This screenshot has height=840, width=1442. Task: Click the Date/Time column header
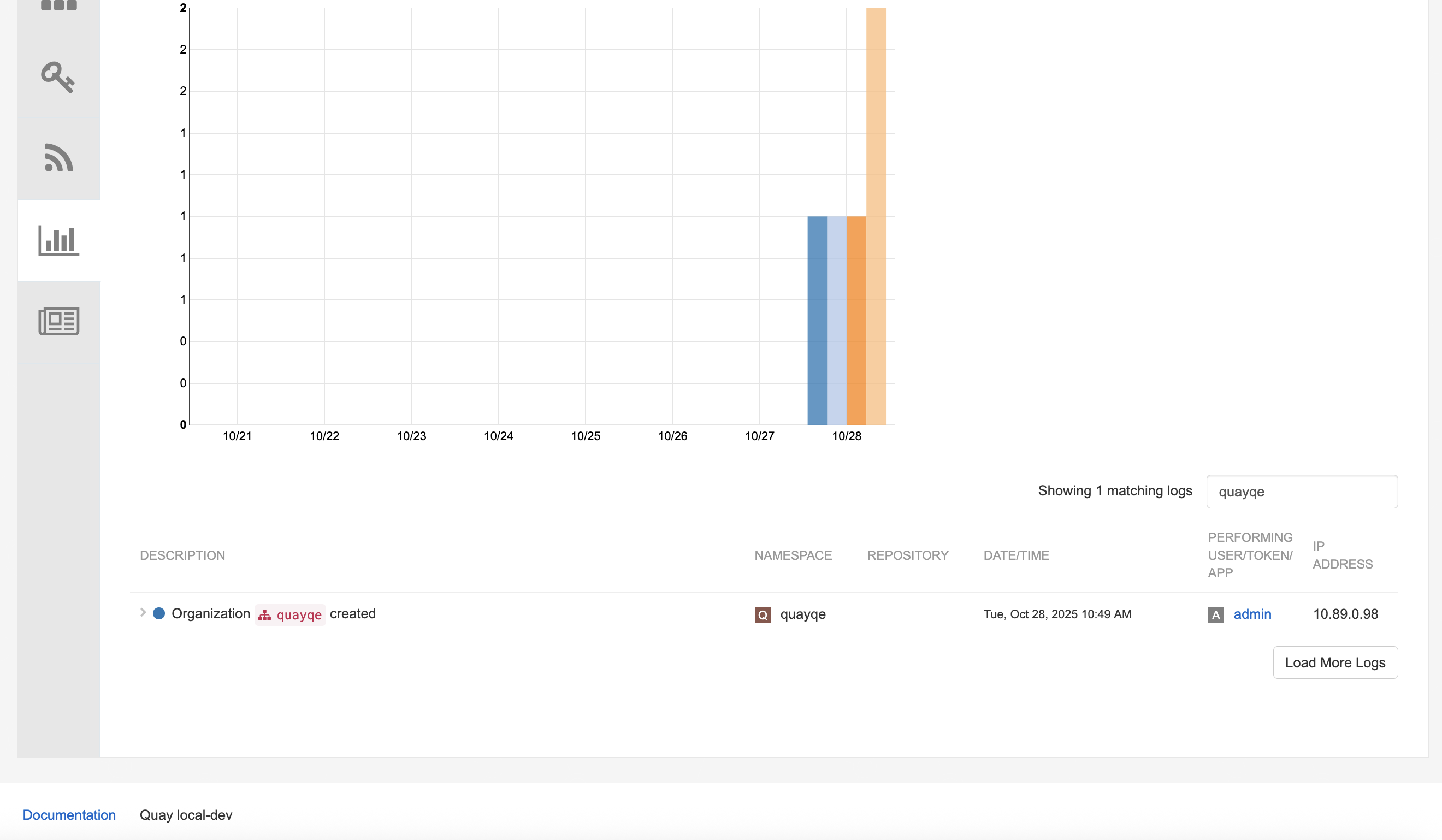[1016, 555]
